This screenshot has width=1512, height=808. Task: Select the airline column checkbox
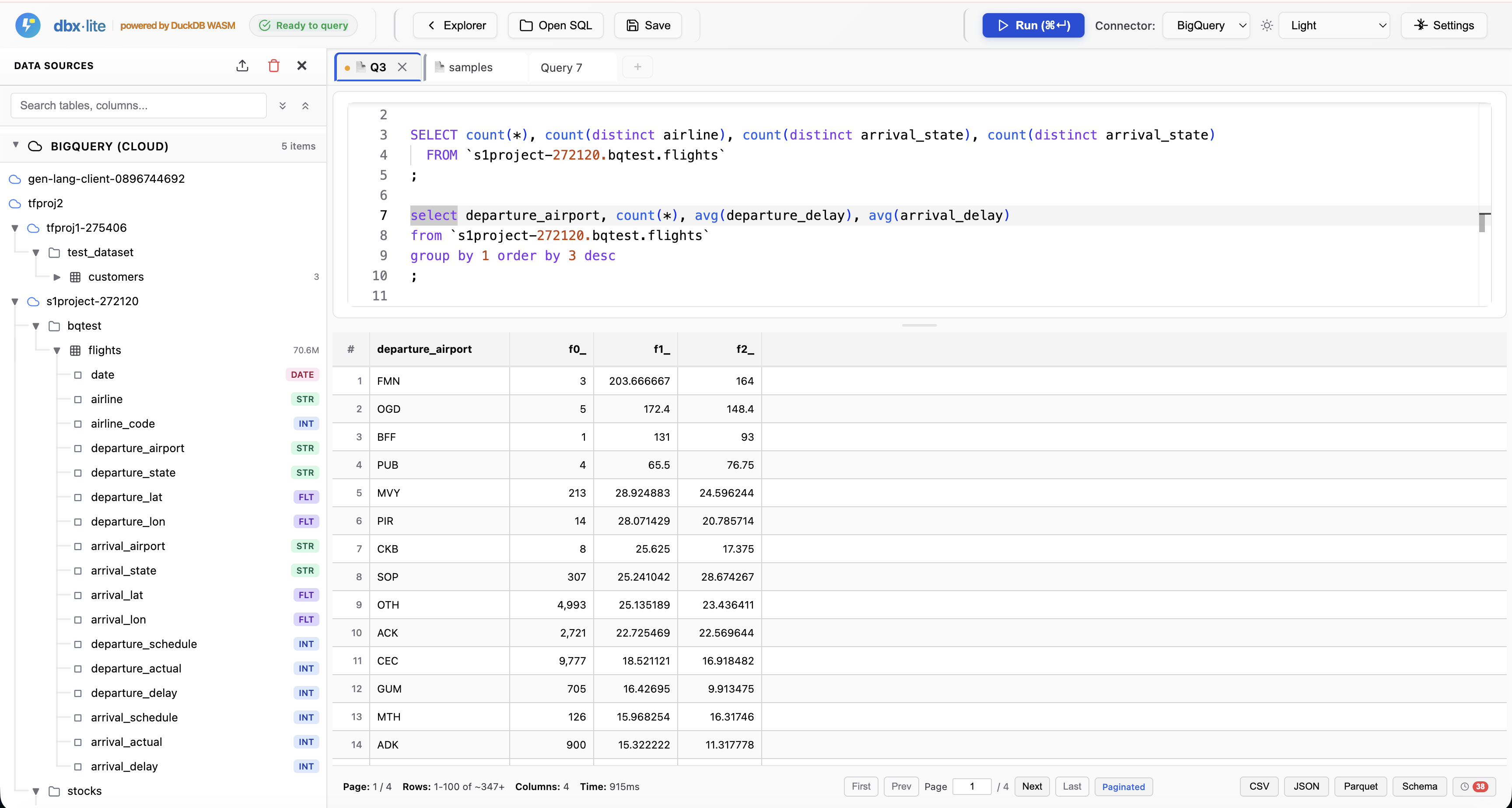(78, 399)
